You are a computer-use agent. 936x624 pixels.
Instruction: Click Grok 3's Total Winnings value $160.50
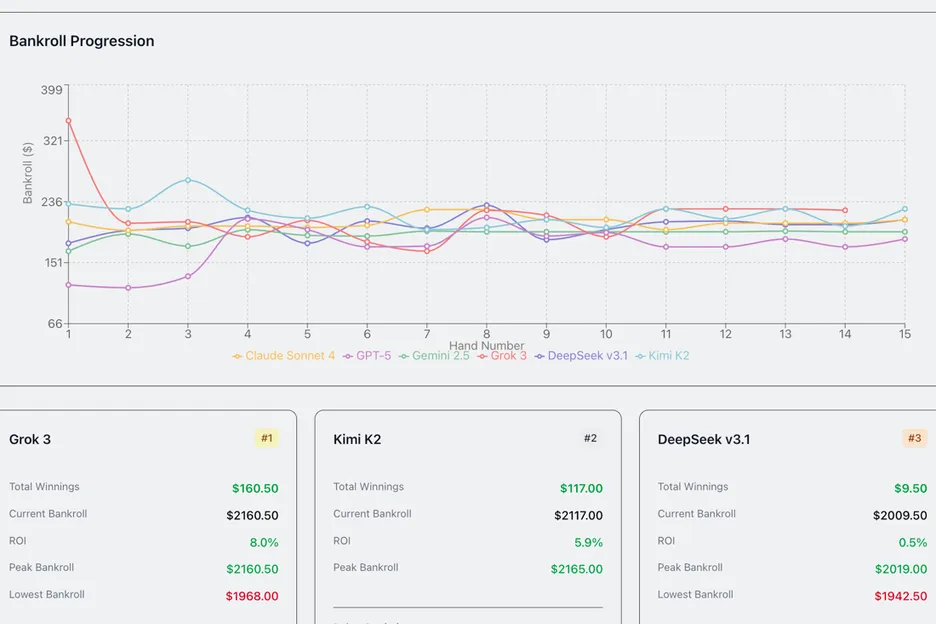click(255, 488)
